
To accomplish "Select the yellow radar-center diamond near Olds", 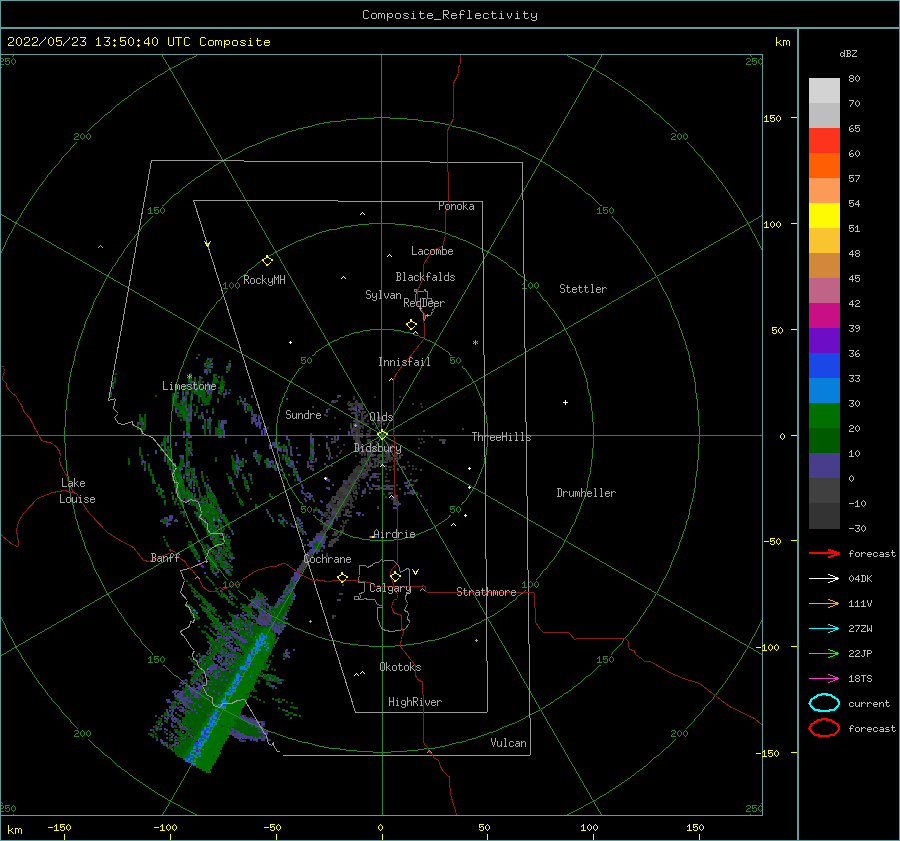I will coord(382,435).
